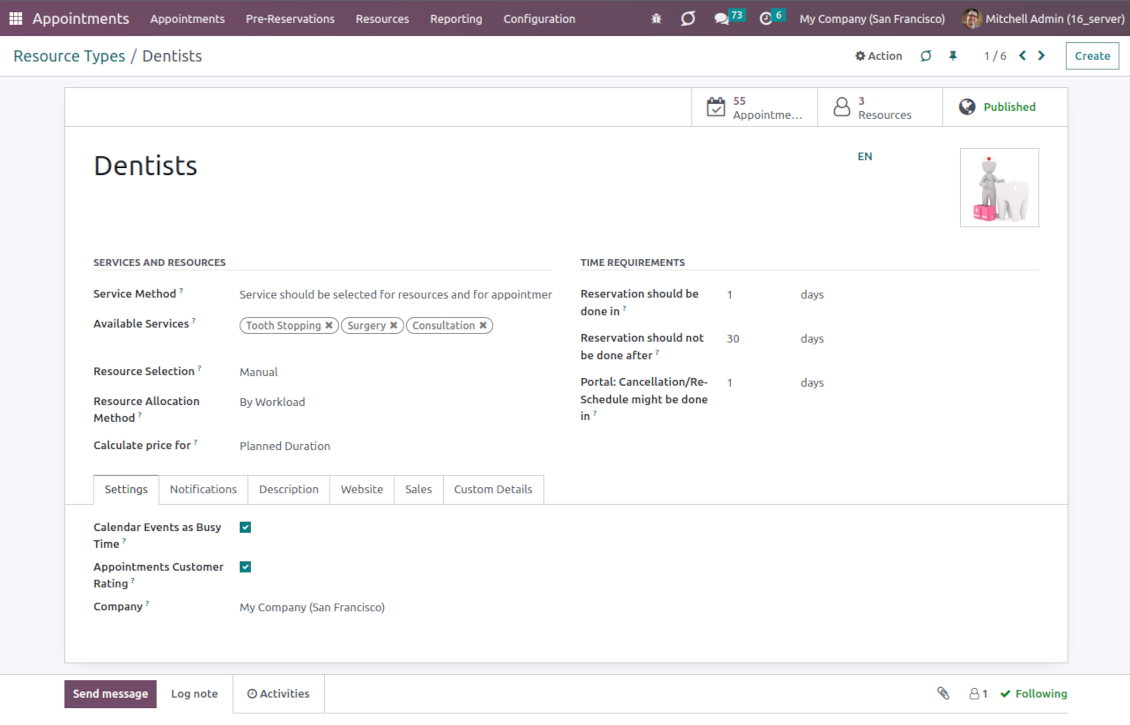Navigate to Resource Types breadcrumb
Viewport: 1130px width, 725px height.
[69, 56]
